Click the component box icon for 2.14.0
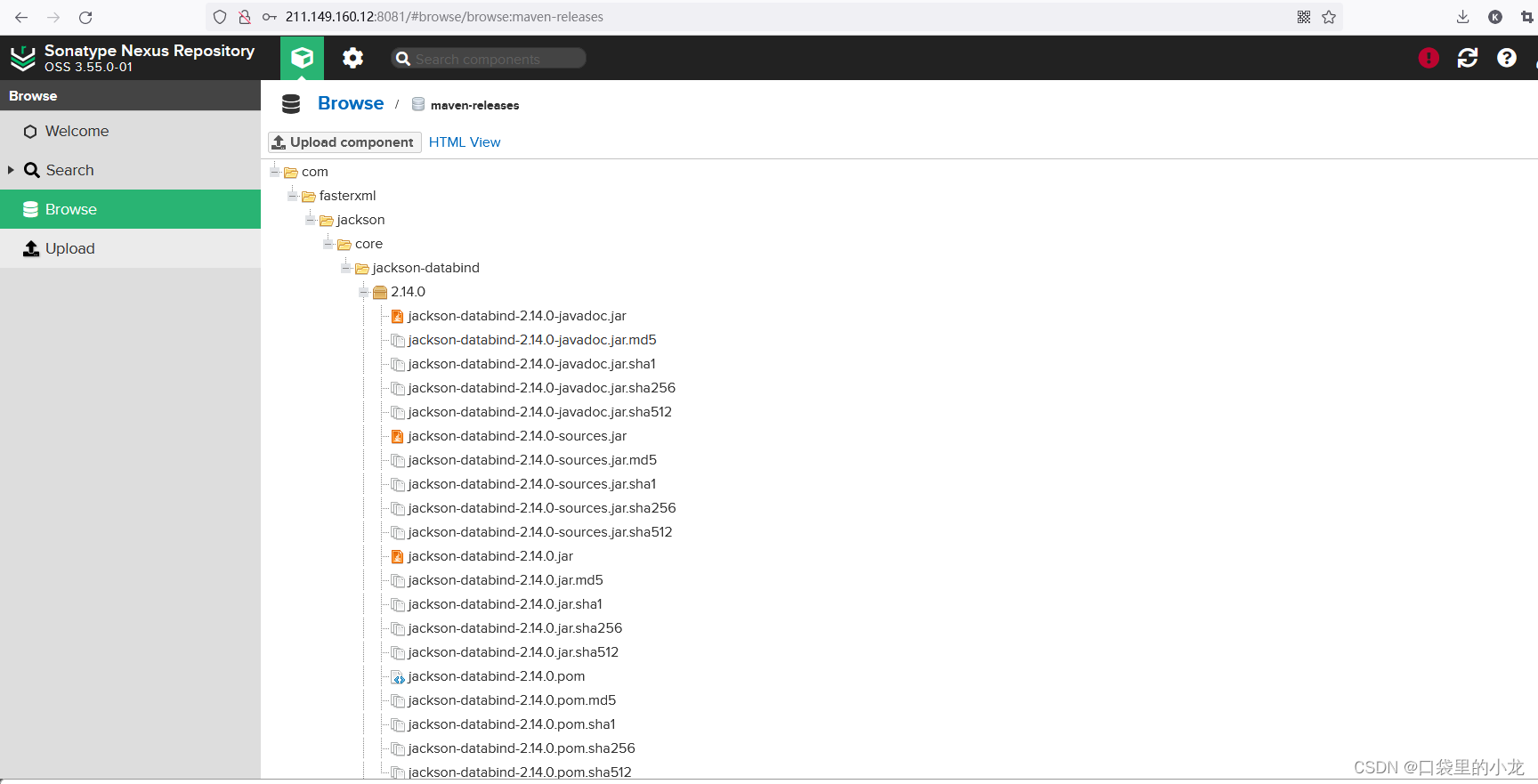 tap(380, 292)
